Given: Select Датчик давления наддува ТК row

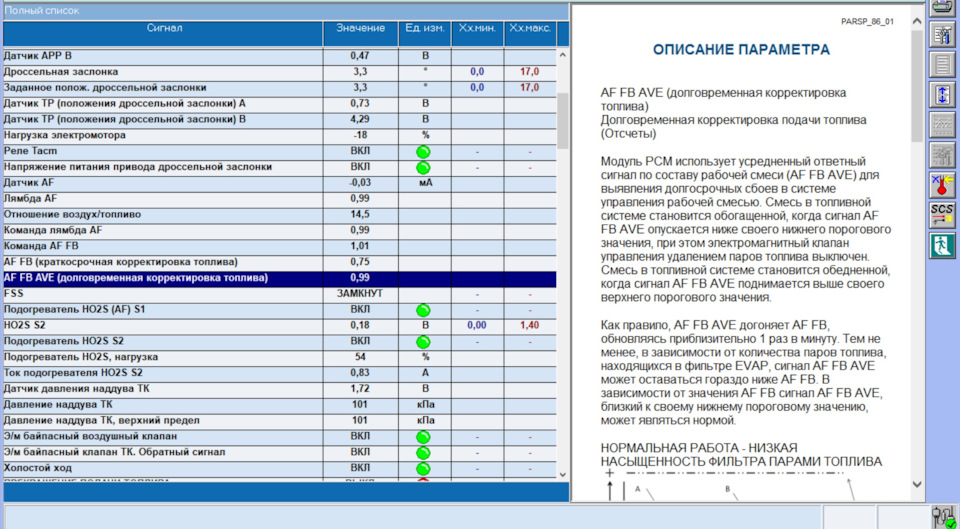Looking at the screenshot, I should point(280,389).
